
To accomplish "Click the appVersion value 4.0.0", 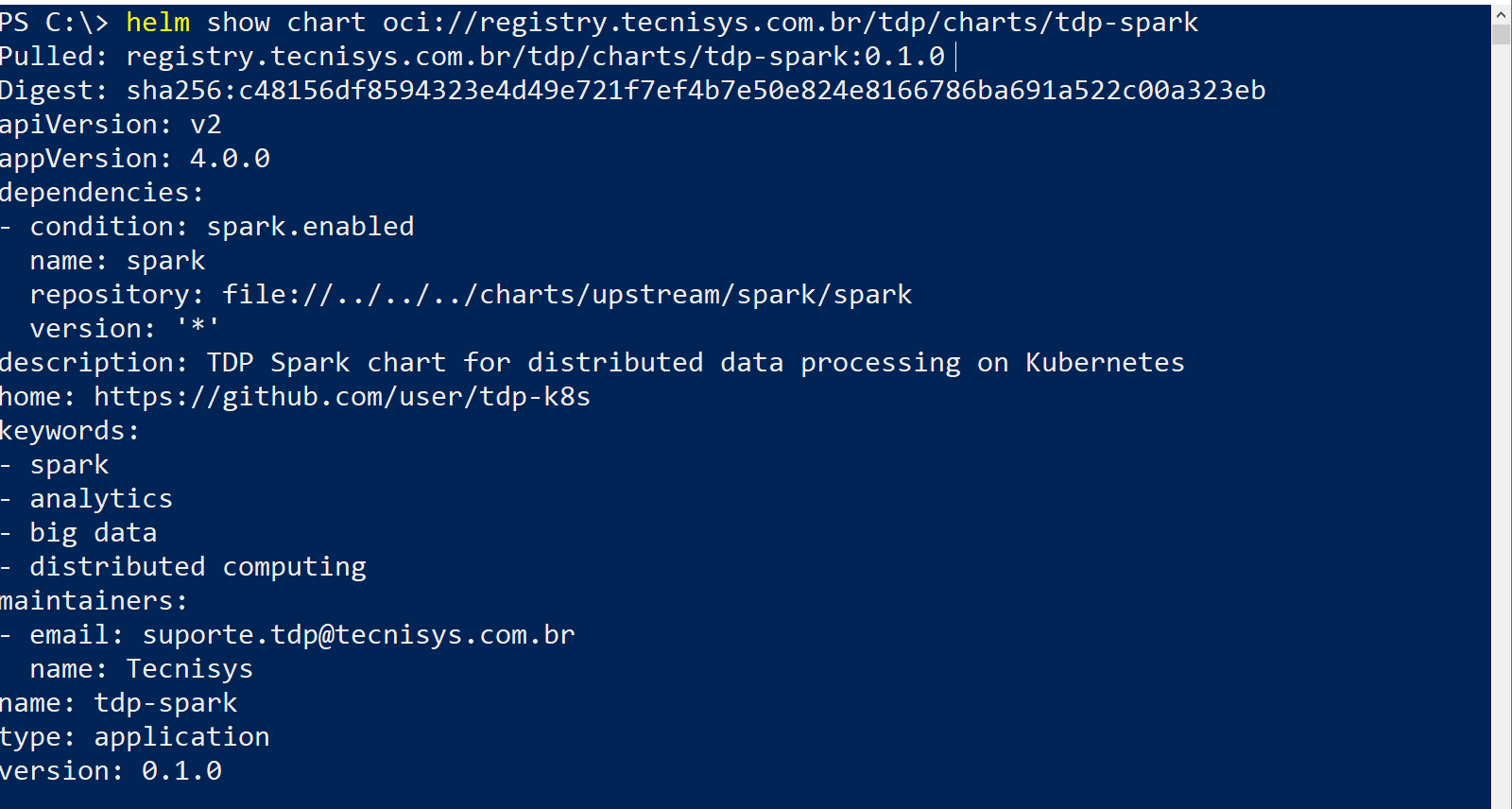I will point(230,159).
